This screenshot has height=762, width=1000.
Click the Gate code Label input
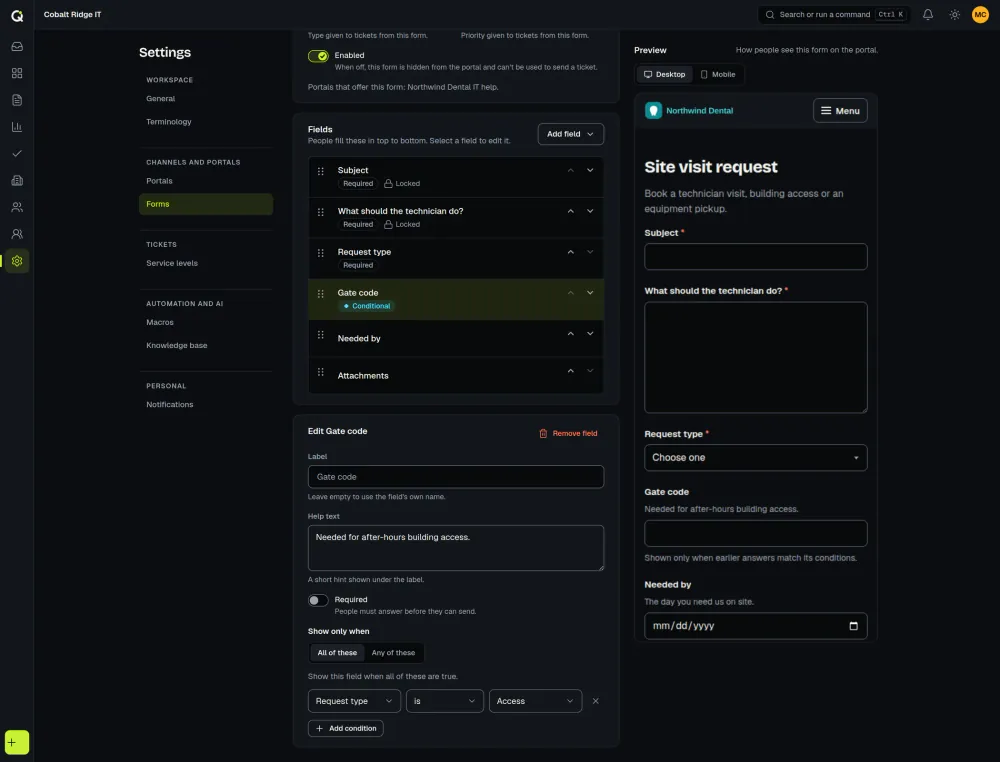pyautogui.click(x=455, y=477)
